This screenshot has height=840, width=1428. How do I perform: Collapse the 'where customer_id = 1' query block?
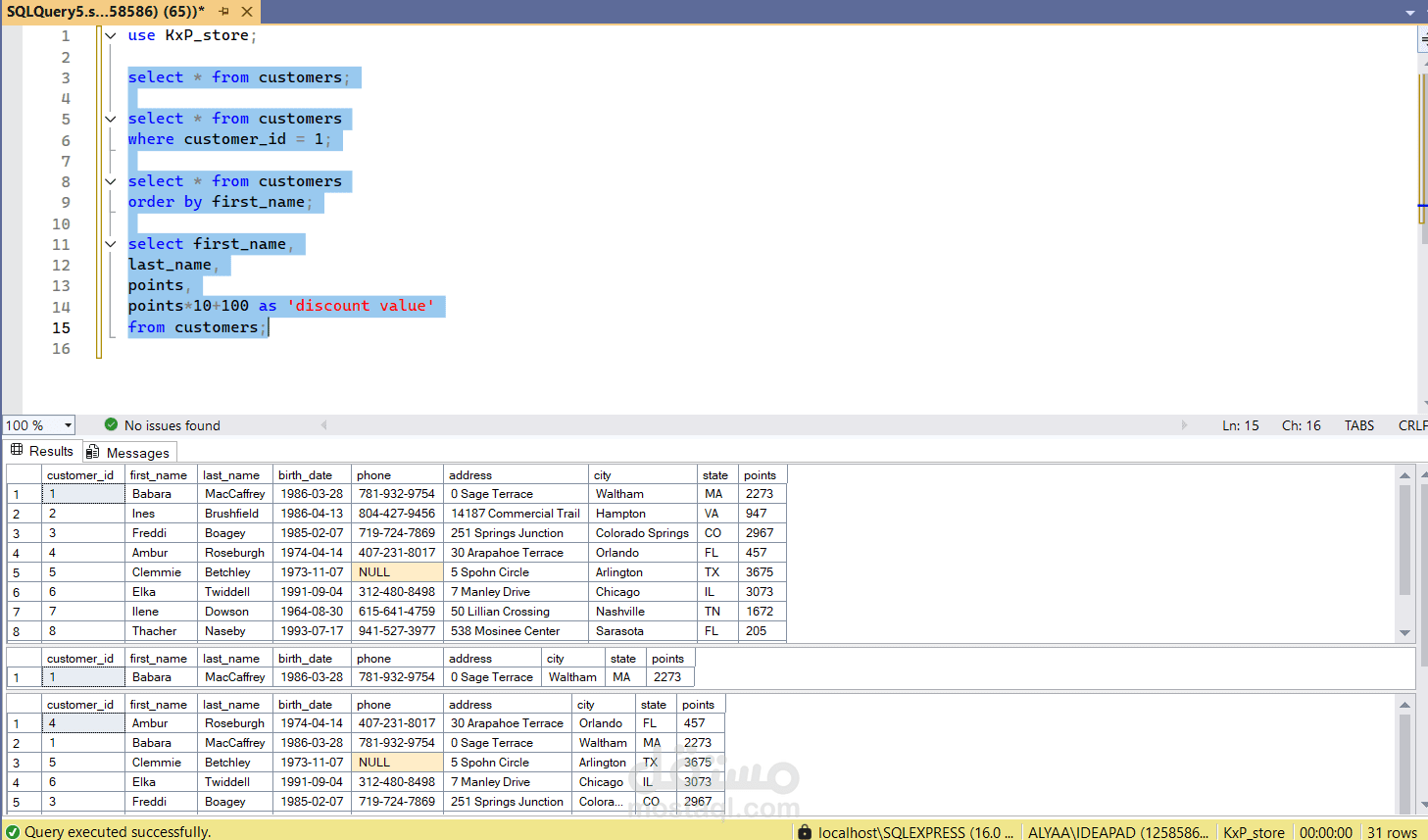(111, 120)
